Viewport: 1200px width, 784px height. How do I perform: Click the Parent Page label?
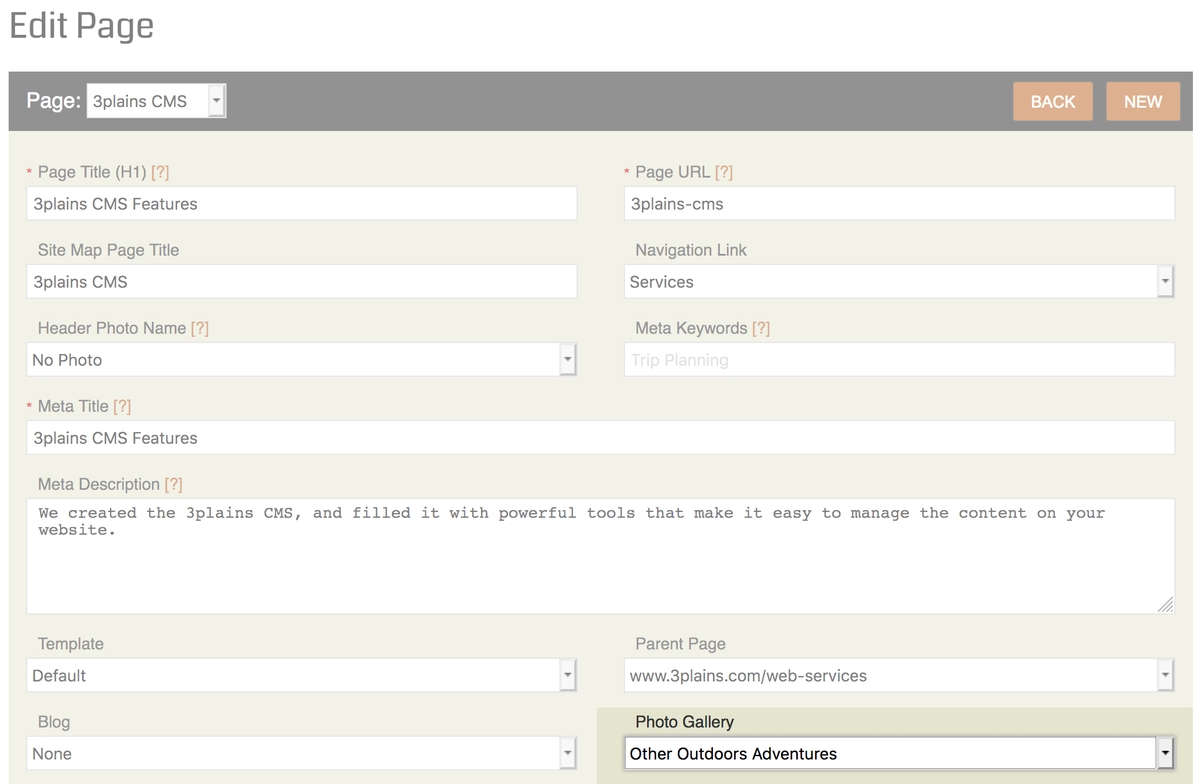click(680, 644)
